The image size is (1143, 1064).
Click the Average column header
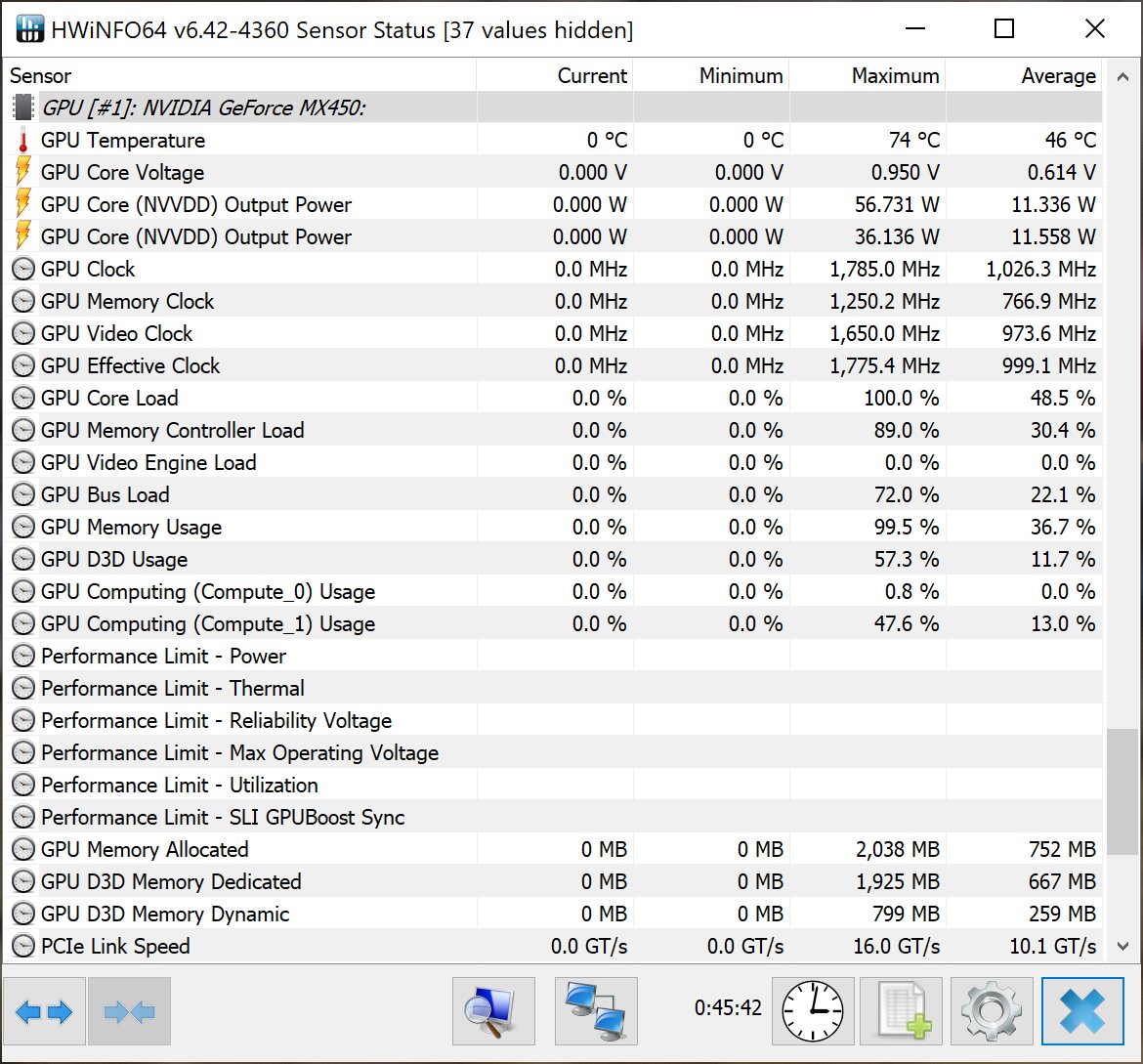(x=1024, y=76)
